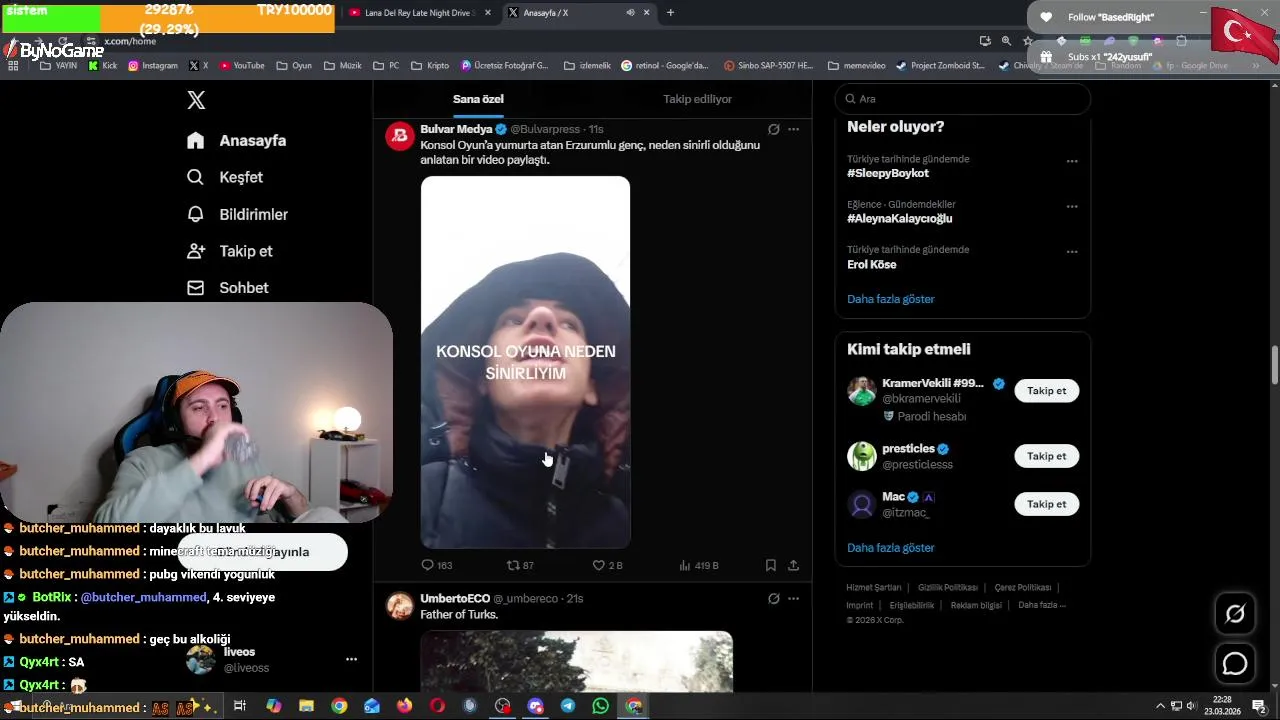Viewport: 1280px width, 720px height.
Task: Open Opera from the taskbar
Action: [437, 706]
